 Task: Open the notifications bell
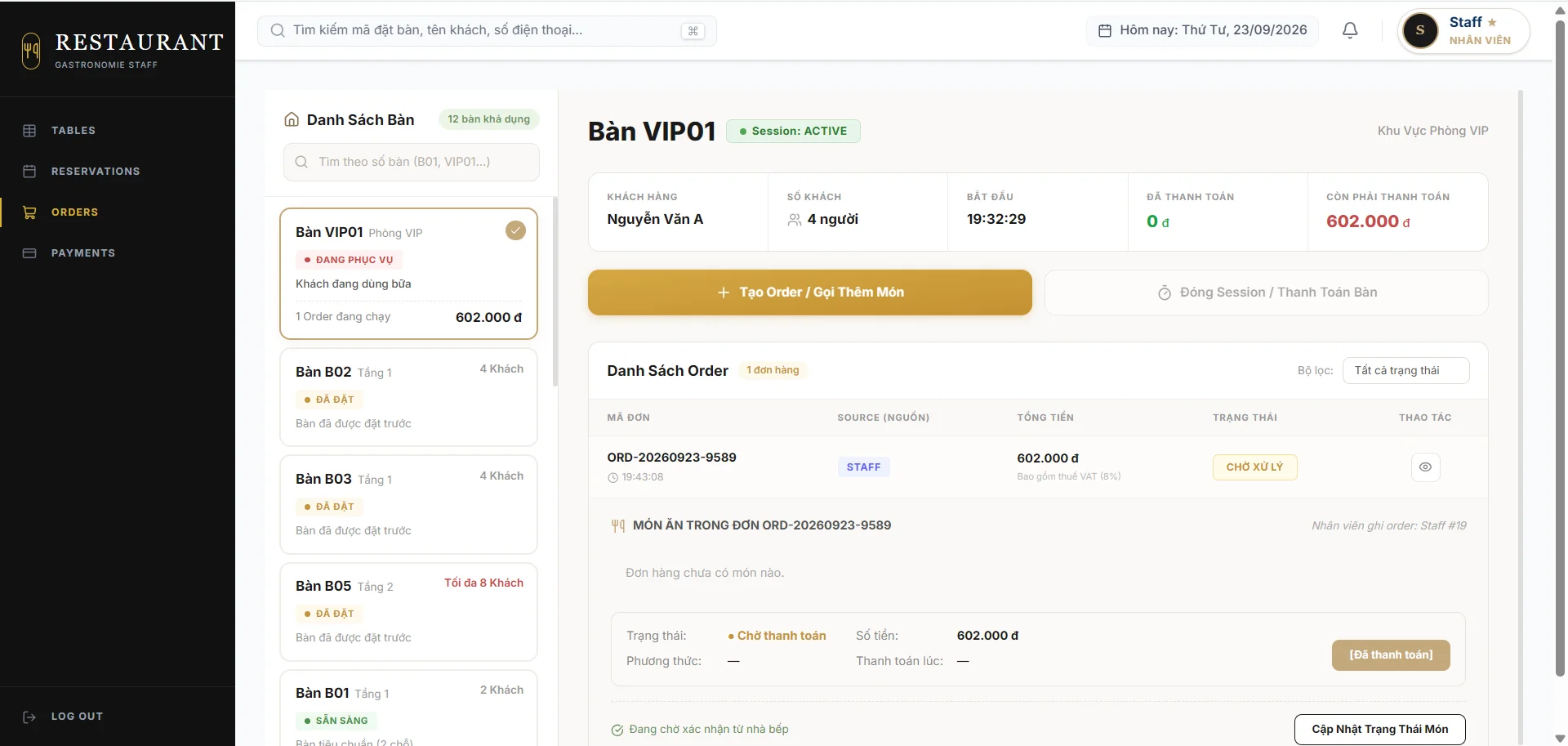[1350, 30]
